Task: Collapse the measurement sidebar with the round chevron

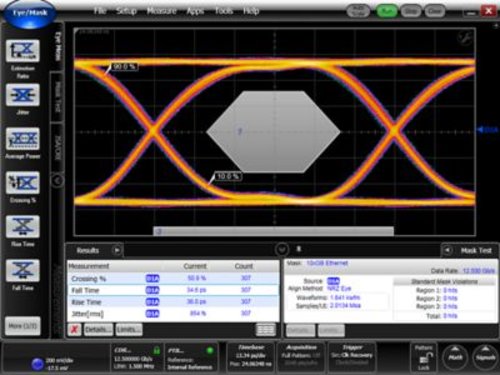Action: click(x=57, y=181)
